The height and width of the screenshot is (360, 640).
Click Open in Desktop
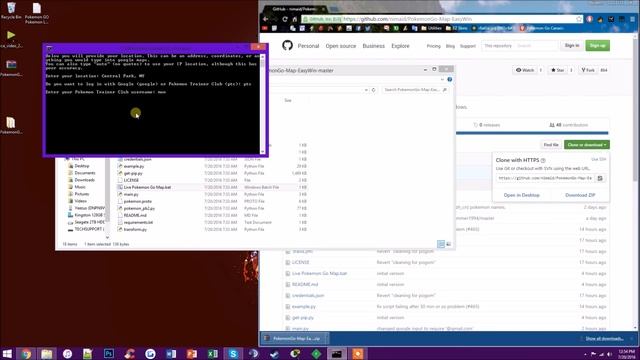tap(521, 195)
